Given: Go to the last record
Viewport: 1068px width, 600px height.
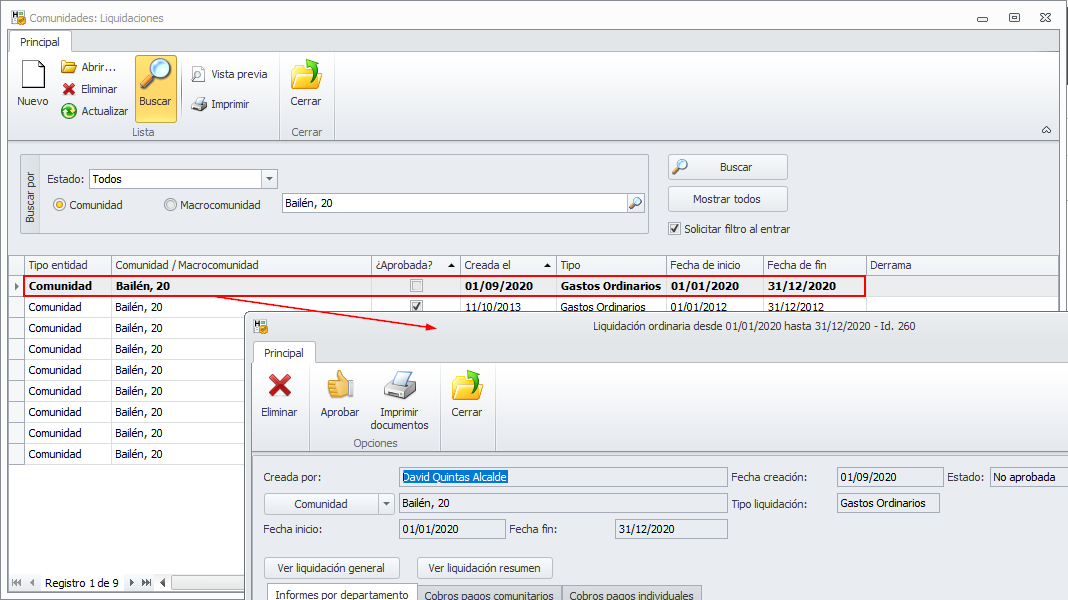Looking at the screenshot, I should [x=146, y=583].
